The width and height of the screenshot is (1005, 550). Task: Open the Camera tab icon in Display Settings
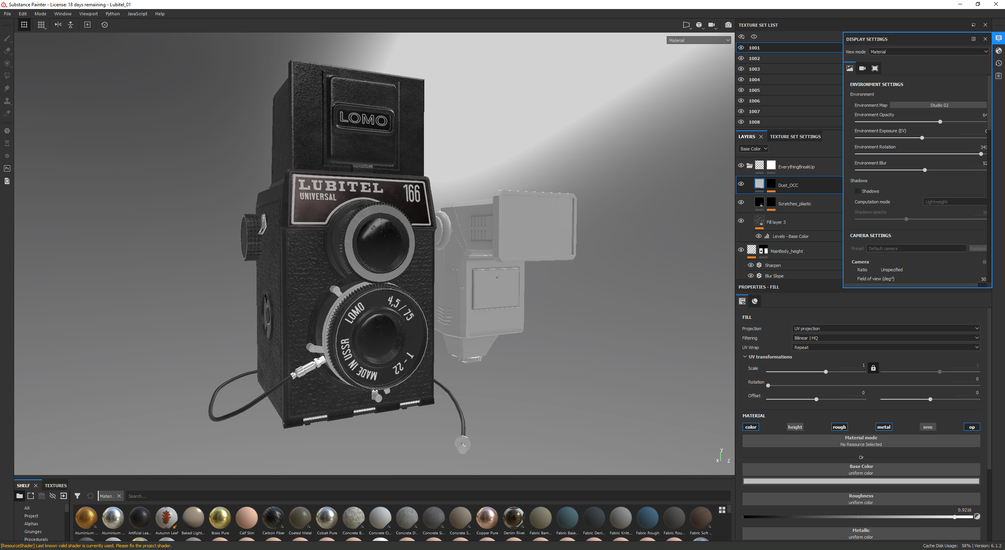pyautogui.click(x=862, y=68)
